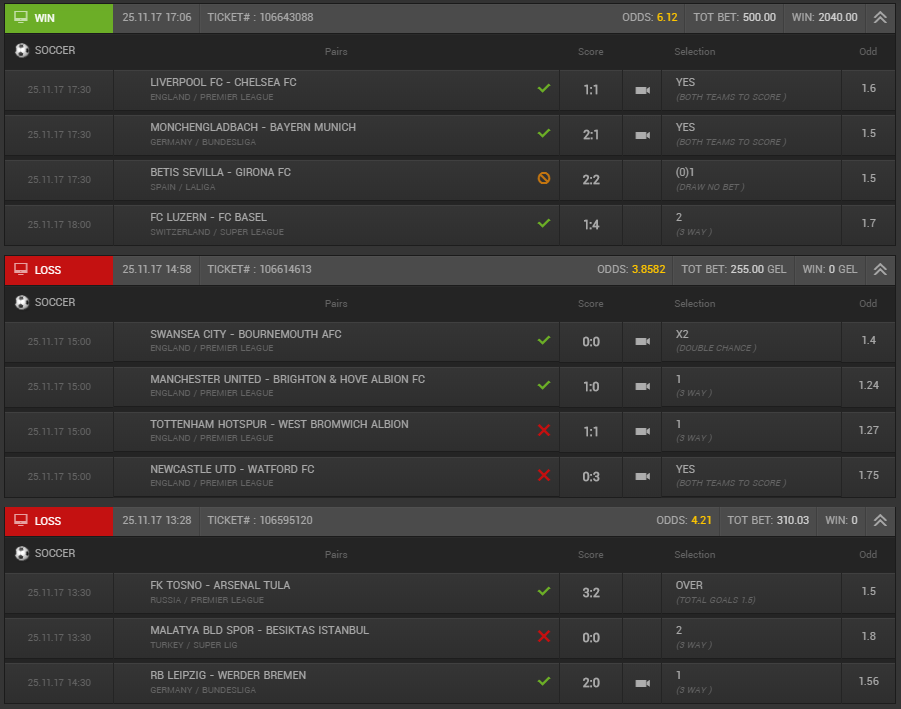Open live video icon for Liverpool FC - Chelsea FC
This screenshot has width=901, height=709.
[x=642, y=90]
